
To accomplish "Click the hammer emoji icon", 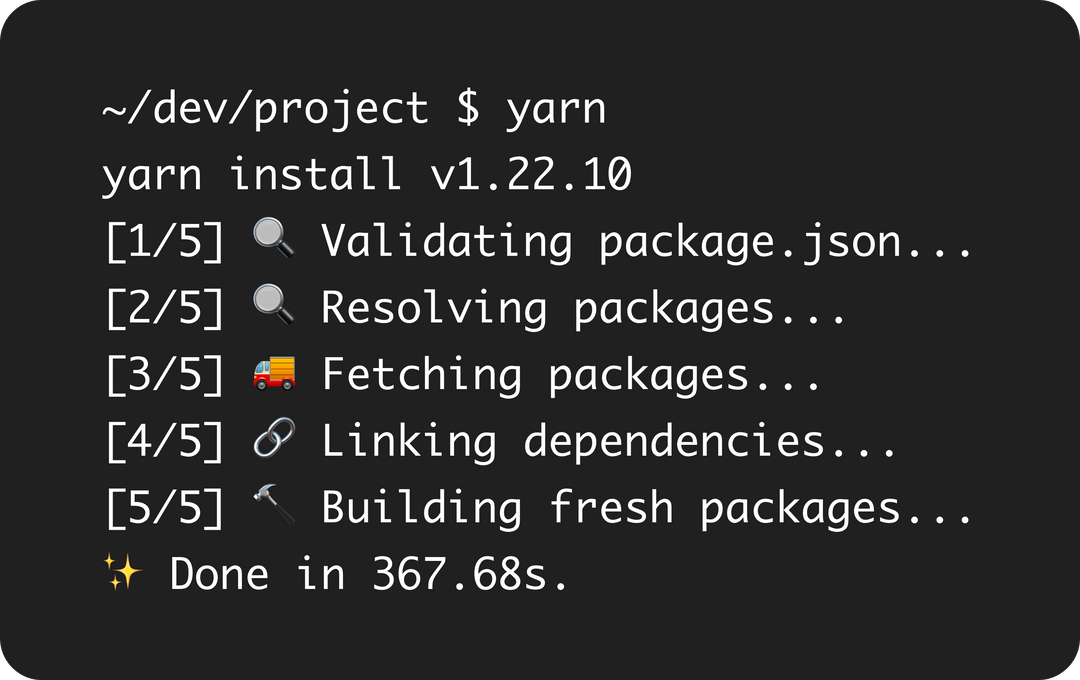I will [x=272, y=507].
